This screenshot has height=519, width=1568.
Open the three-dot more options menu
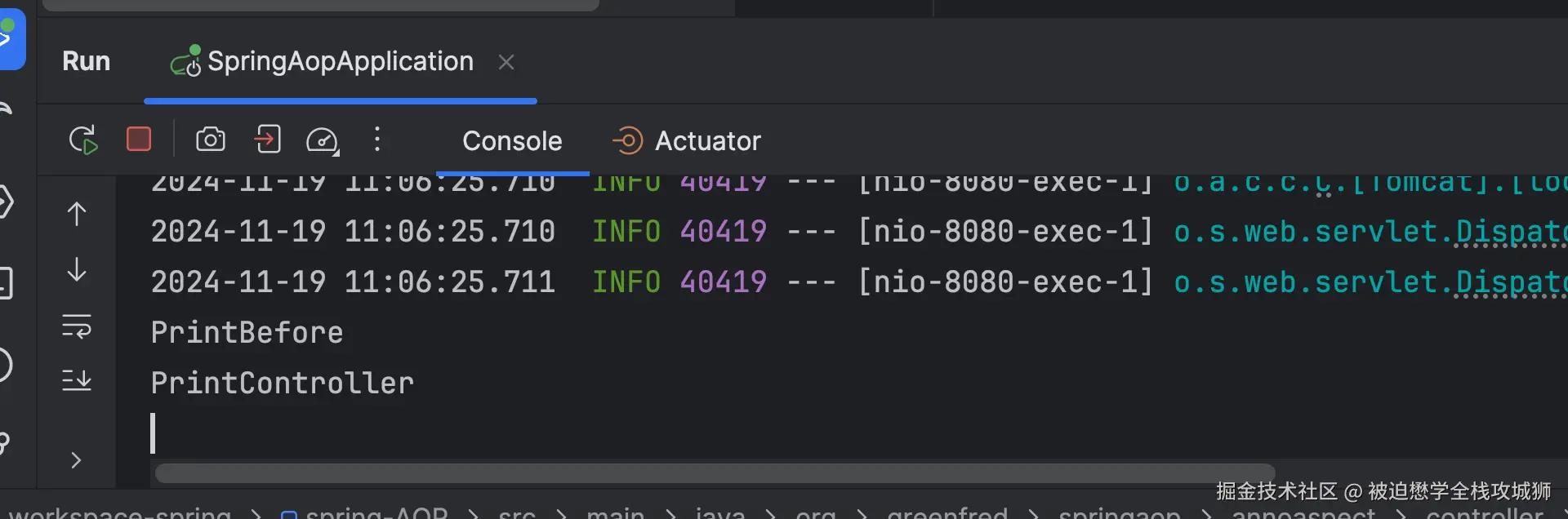tap(376, 140)
